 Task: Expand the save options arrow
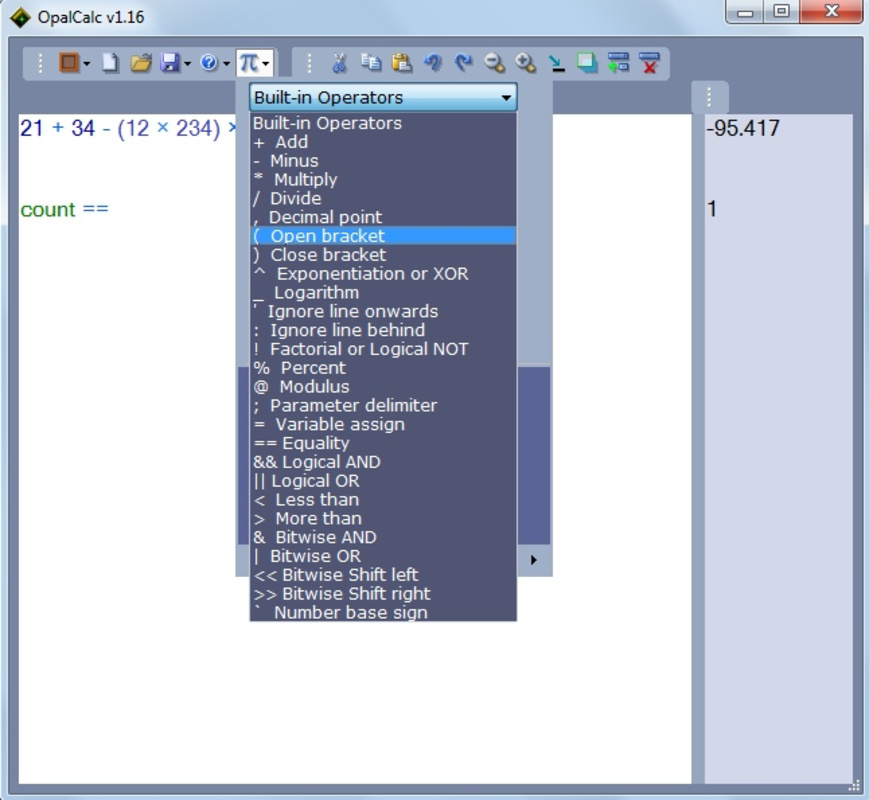tap(187, 64)
